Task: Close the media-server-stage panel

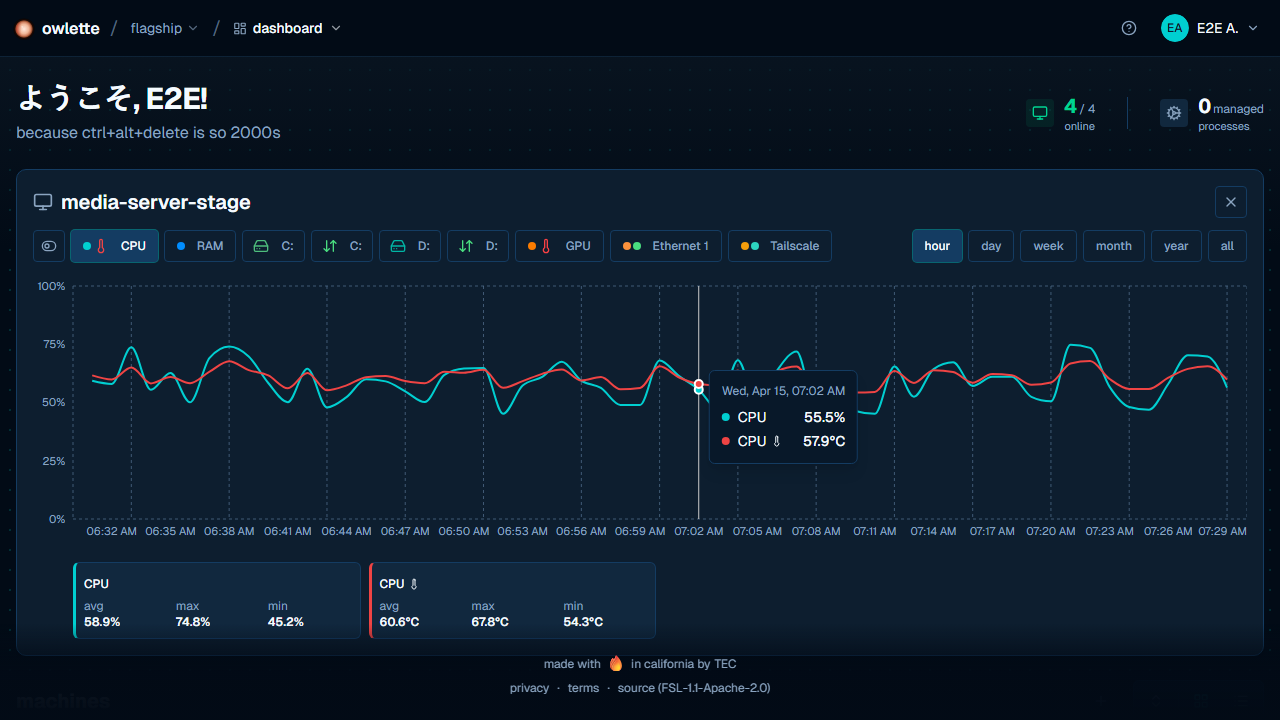Action: [x=1231, y=202]
